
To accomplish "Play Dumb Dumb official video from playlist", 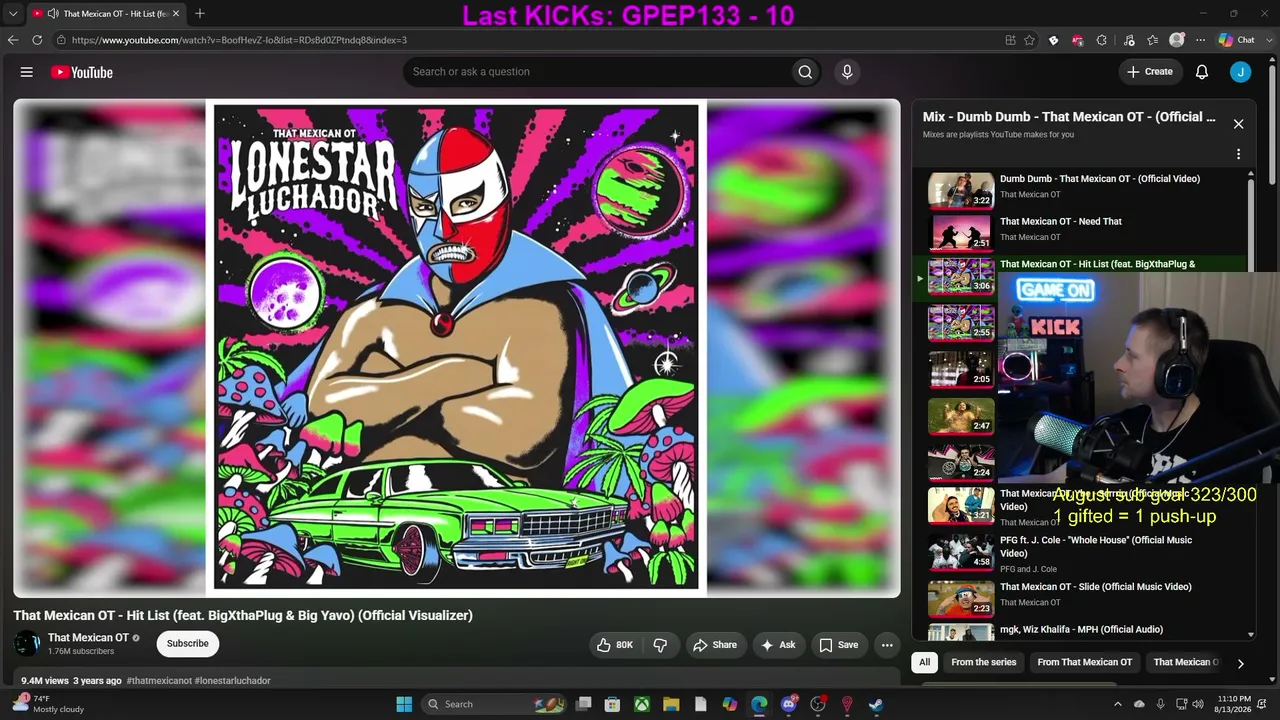I will pyautogui.click(x=1085, y=189).
